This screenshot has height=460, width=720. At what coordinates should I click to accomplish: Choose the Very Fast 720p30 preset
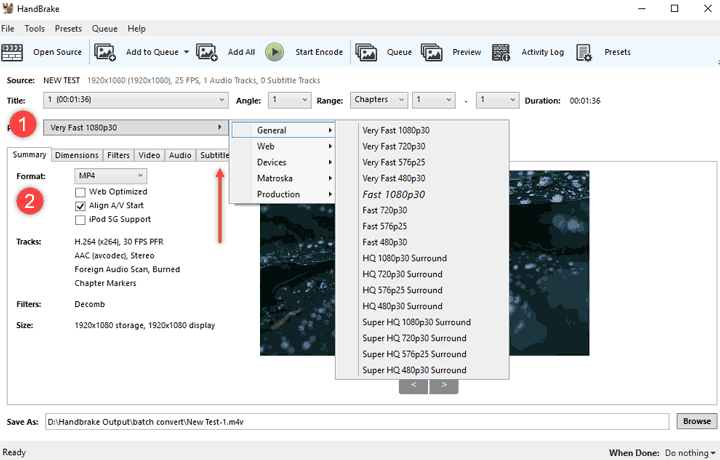(422, 146)
